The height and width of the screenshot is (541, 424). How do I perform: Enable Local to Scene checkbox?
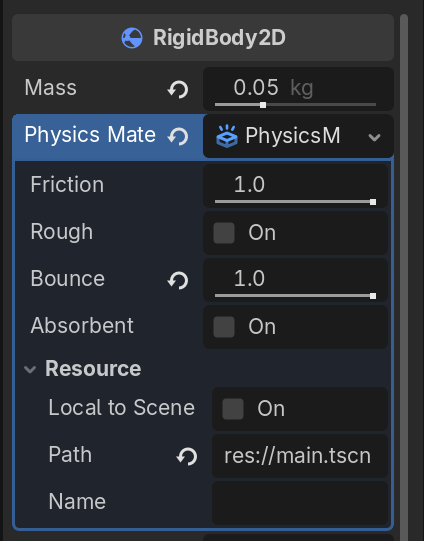pyautogui.click(x=233, y=409)
